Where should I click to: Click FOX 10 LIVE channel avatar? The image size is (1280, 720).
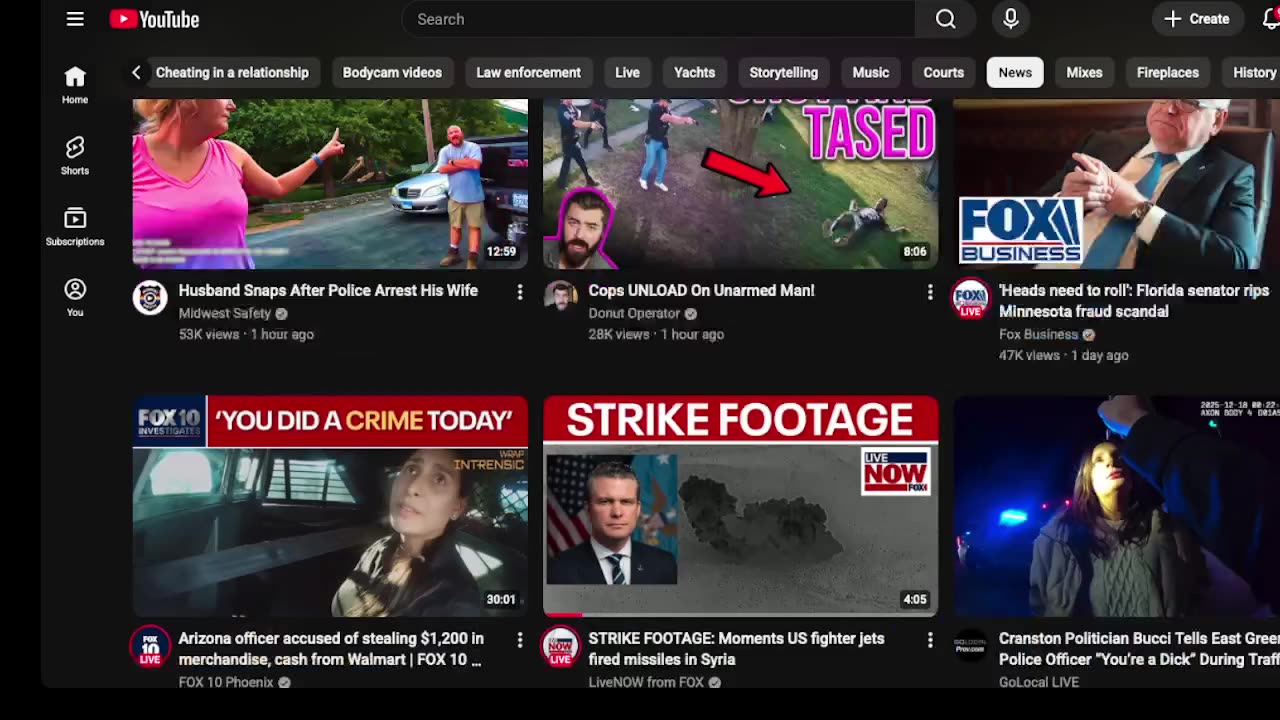(x=150, y=646)
